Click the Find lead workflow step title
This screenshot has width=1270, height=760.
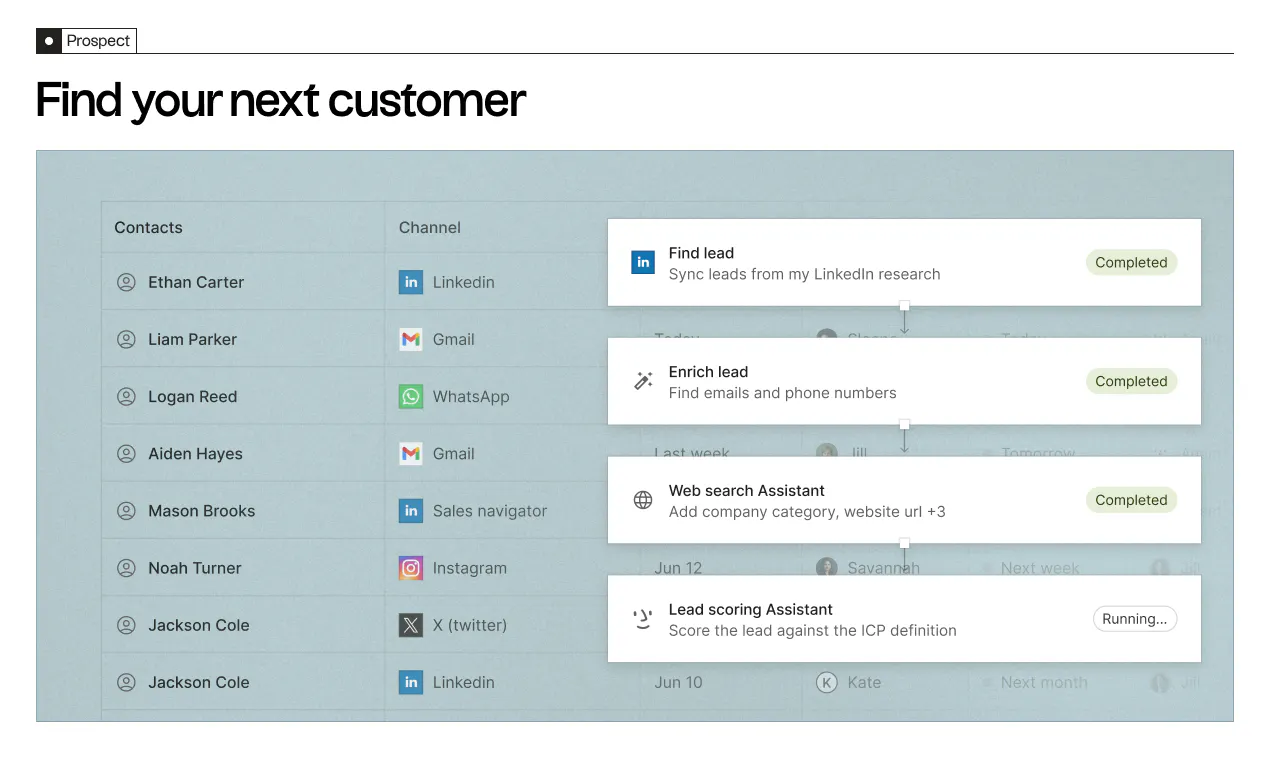(x=701, y=253)
